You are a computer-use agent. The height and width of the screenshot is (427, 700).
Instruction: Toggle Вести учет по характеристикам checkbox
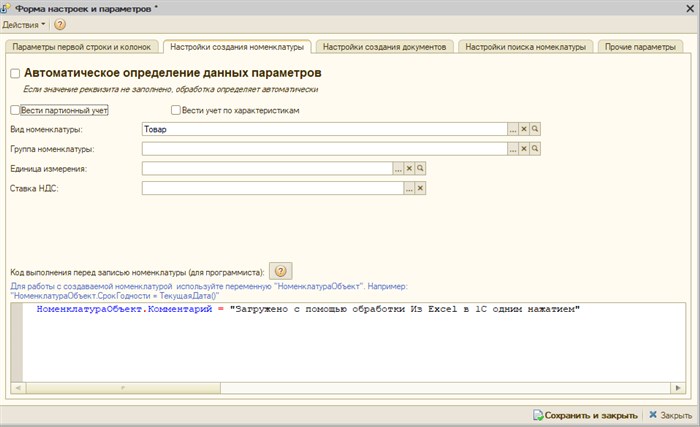coord(176,110)
